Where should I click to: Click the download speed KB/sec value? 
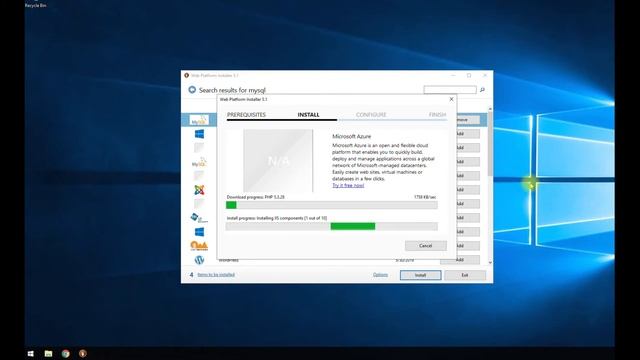click(x=425, y=197)
